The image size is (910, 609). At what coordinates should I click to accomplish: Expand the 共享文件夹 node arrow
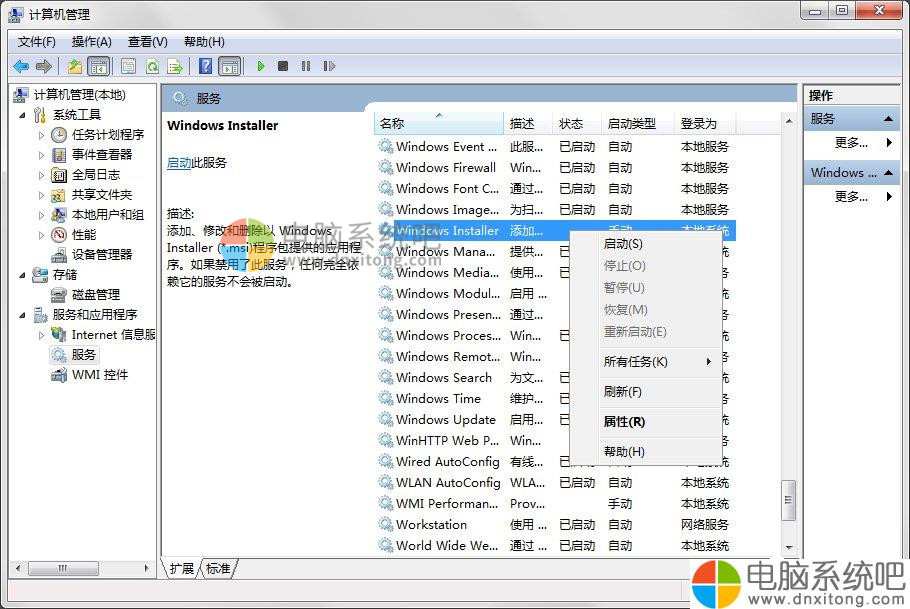coord(41,195)
